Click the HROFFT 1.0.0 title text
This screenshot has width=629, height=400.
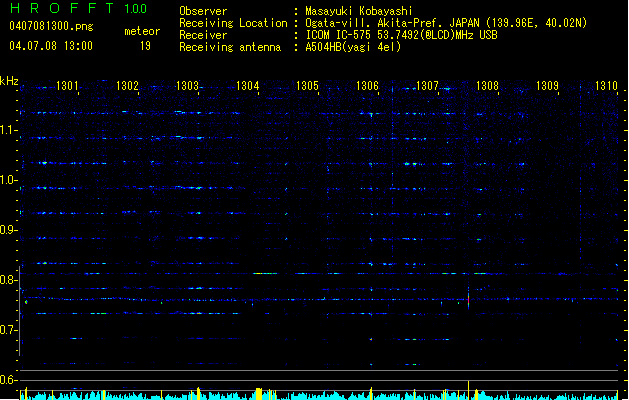coord(78,8)
